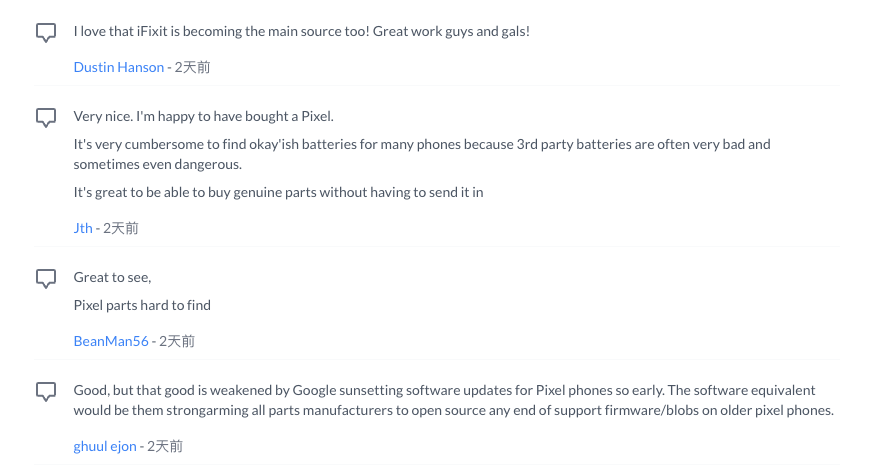Click the comment bubble icon beside Dustin Hanson's comment
The width and height of the screenshot is (871, 471).
coord(46,33)
